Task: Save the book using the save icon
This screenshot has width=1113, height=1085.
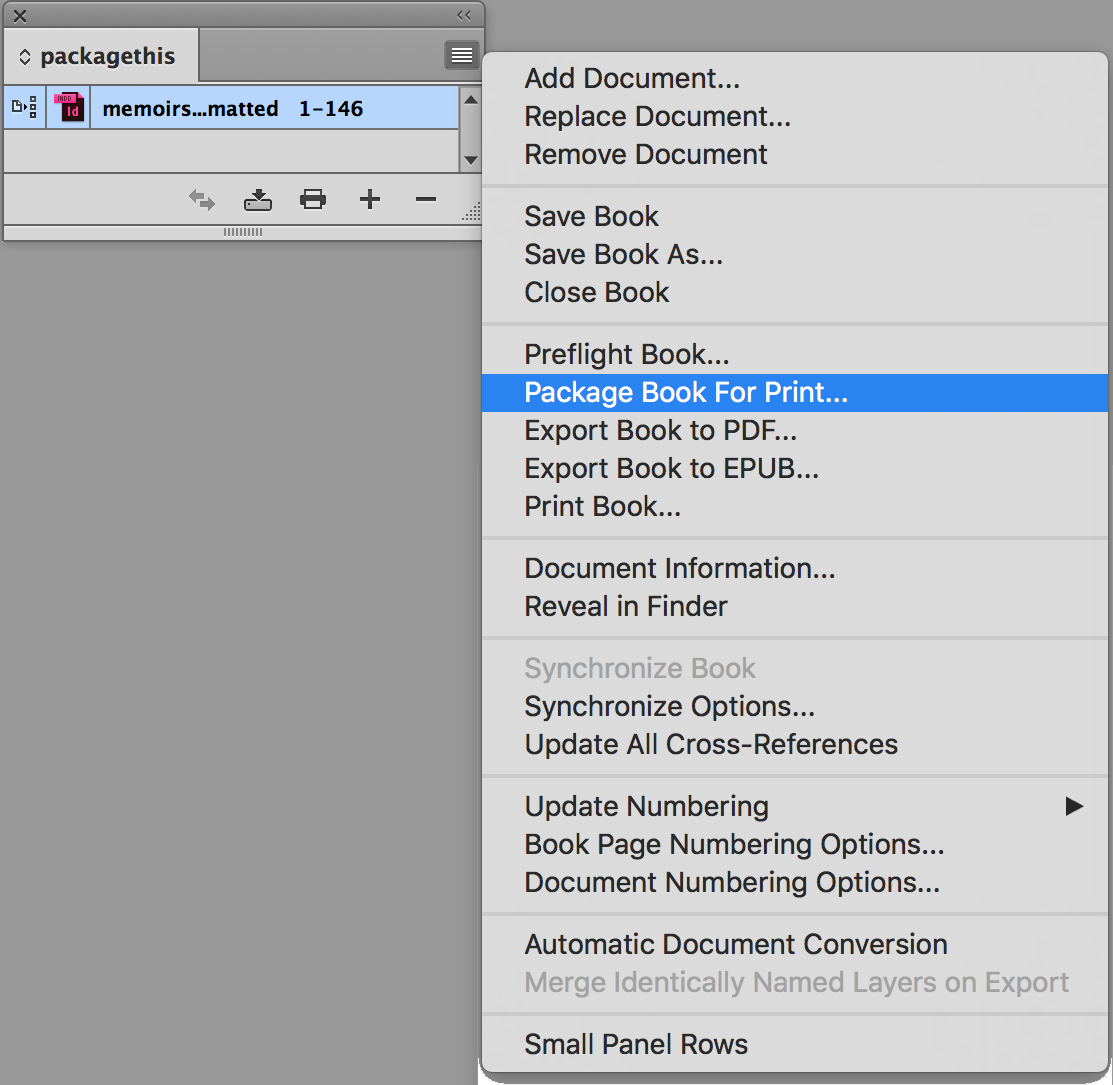Action: tap(257, 199)
